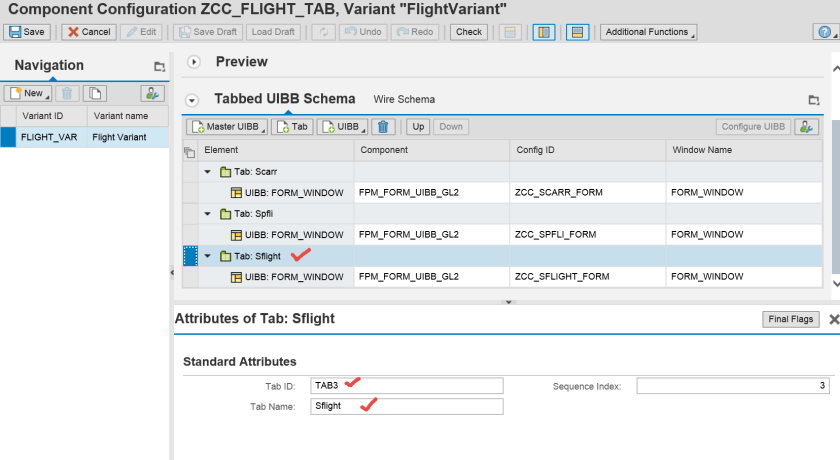The width and height of the screenshot is (840, 460).
Task: Click the add Master UIBB button
Action: [226, 127]
